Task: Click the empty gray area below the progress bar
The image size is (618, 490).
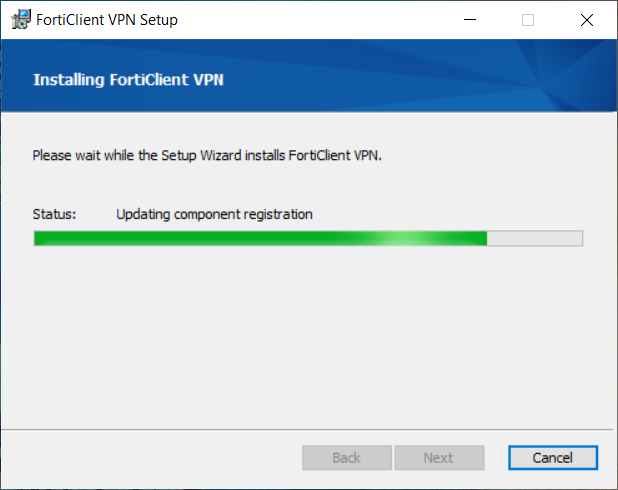Action: pyautogui.click(x=307, y=335)
